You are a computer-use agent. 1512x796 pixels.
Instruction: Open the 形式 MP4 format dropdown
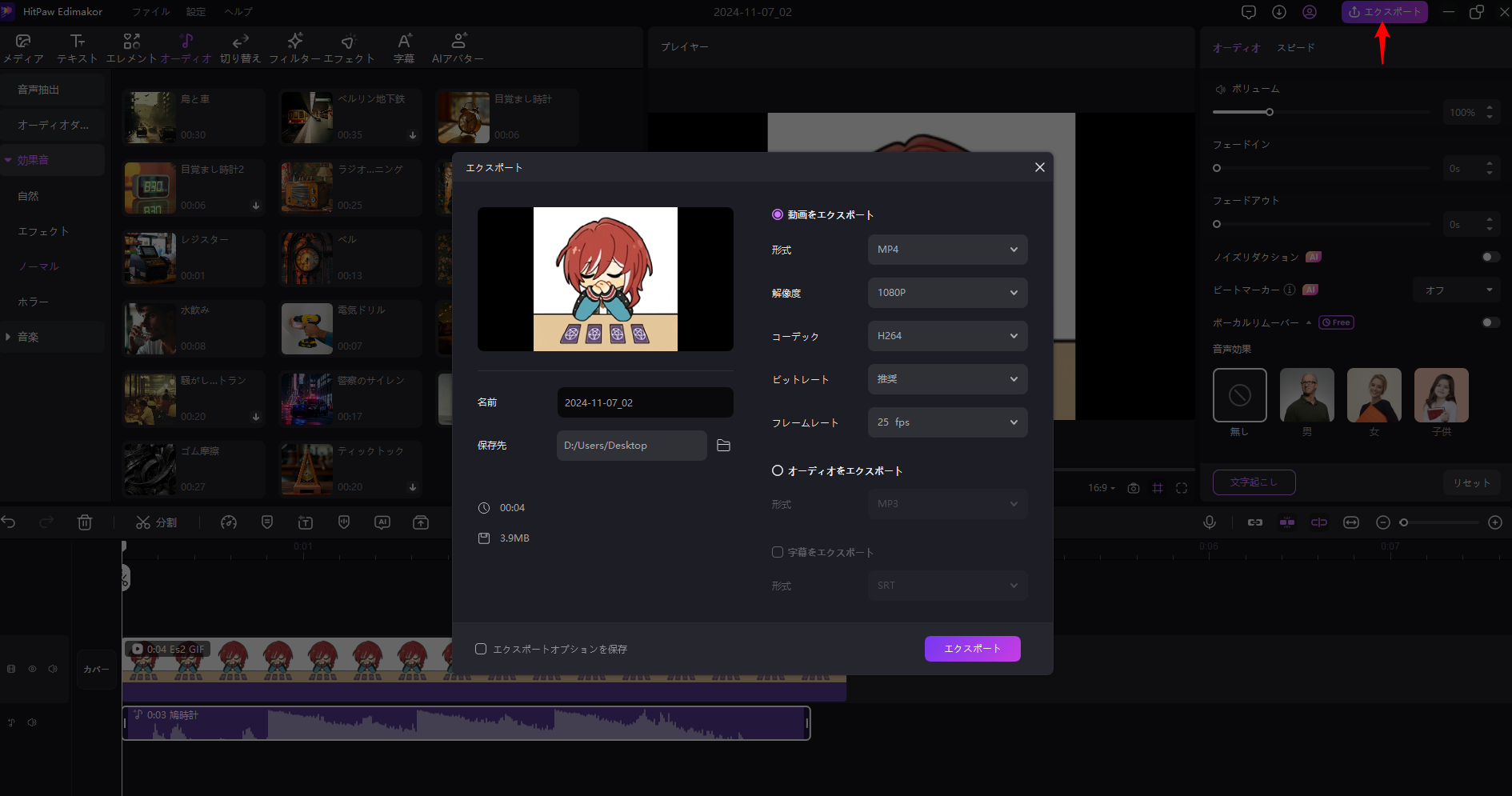[947, 250]
